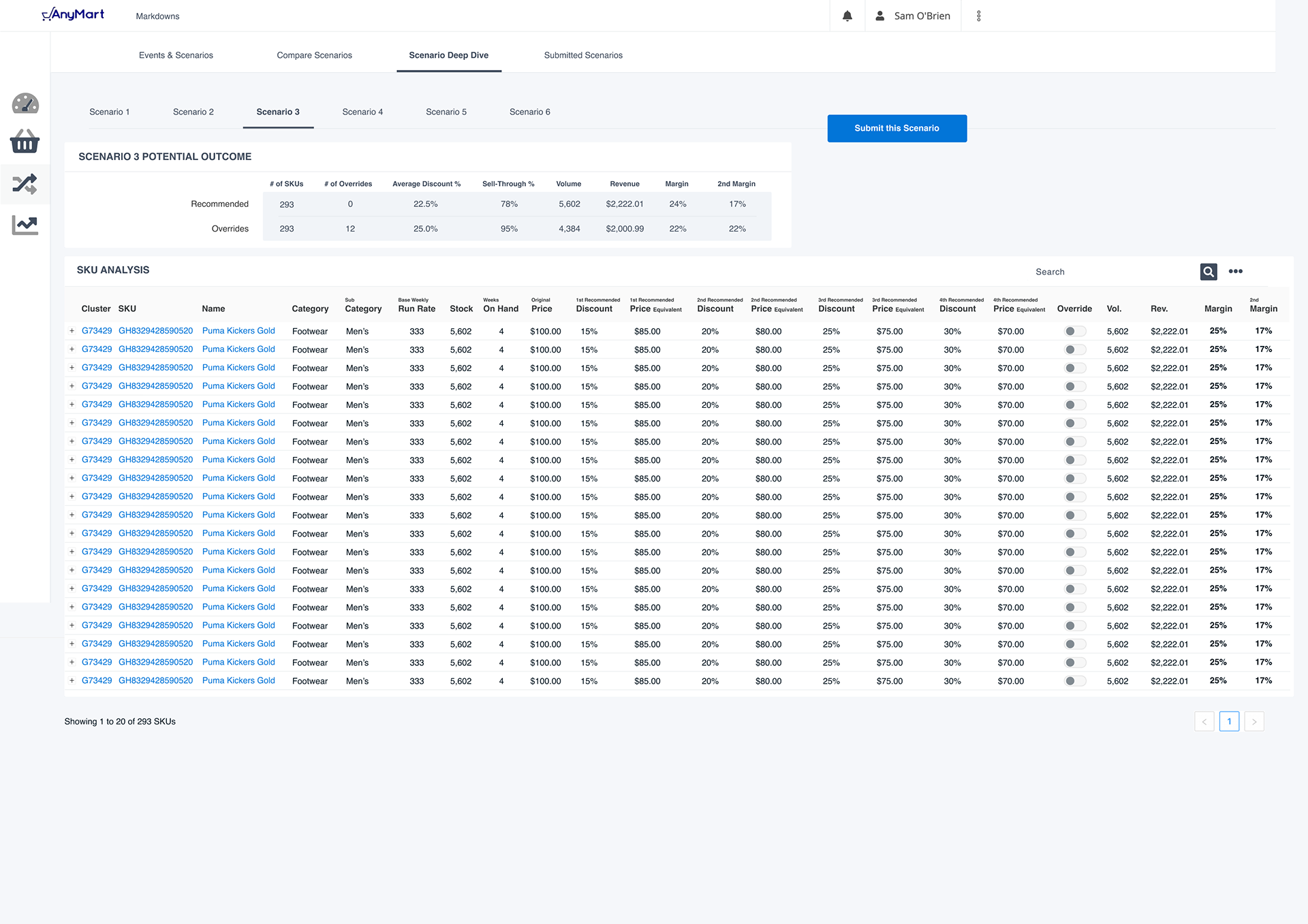Open the dashboard gauge icon in sidebar
The height and width of the screenshot is (924, 1308).
[25, 104]
